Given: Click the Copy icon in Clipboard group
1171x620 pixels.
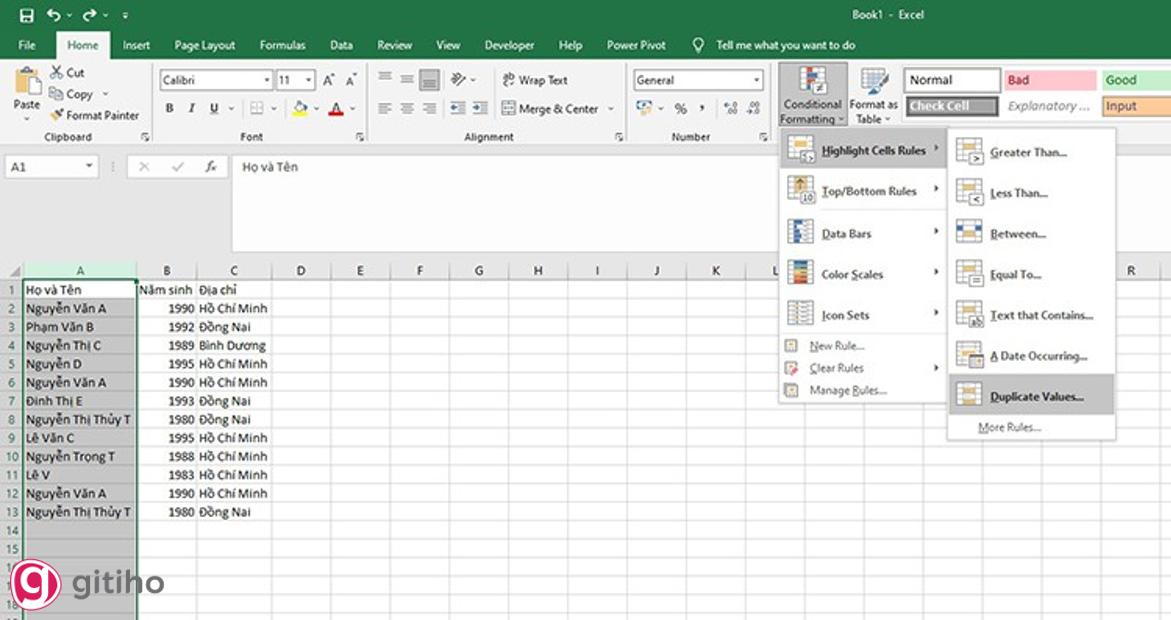Looking at the screenshot, I should tap(57, 92).
